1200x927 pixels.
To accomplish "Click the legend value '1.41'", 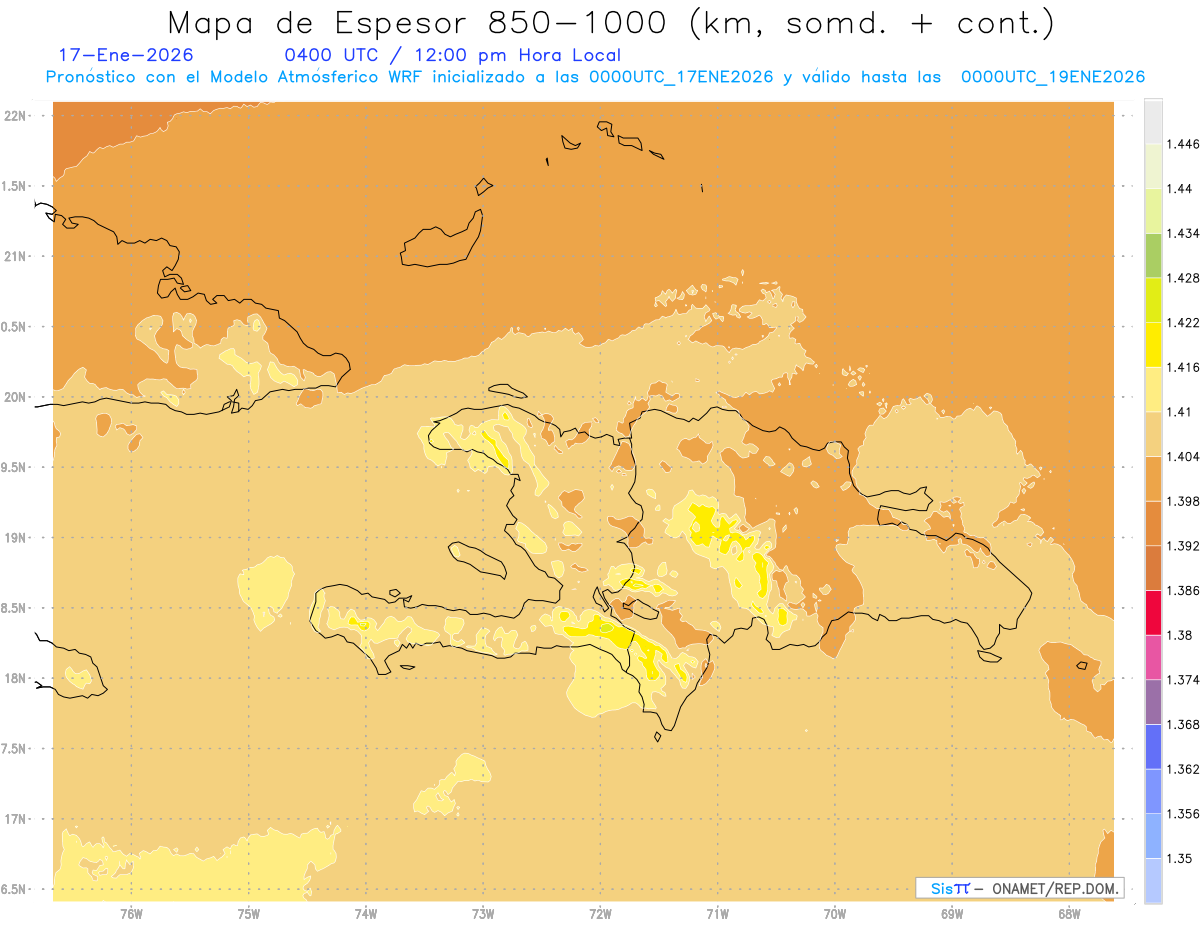I will pyautogui.click(x=1180, y=411).
